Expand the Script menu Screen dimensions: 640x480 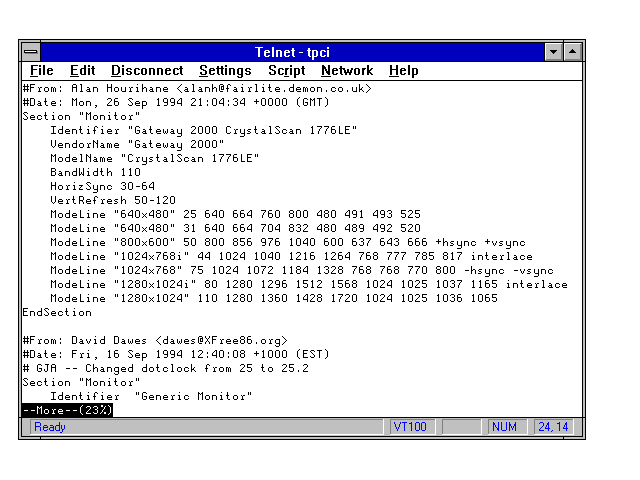(x=286, y=71)
